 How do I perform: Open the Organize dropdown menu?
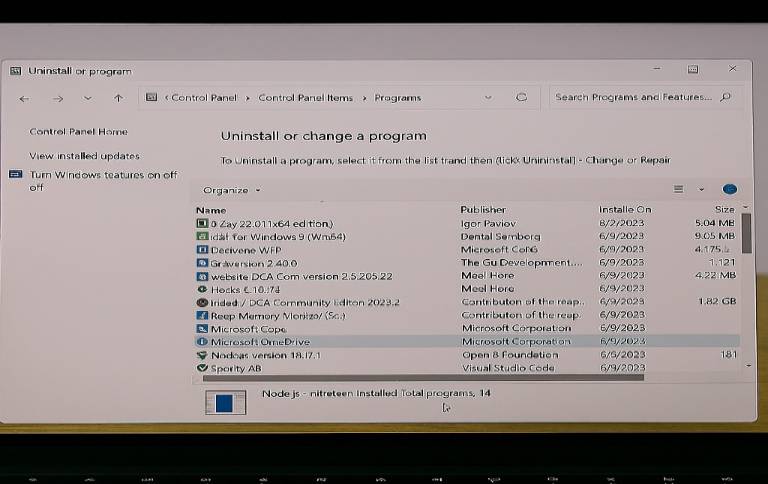pos(231,190)
